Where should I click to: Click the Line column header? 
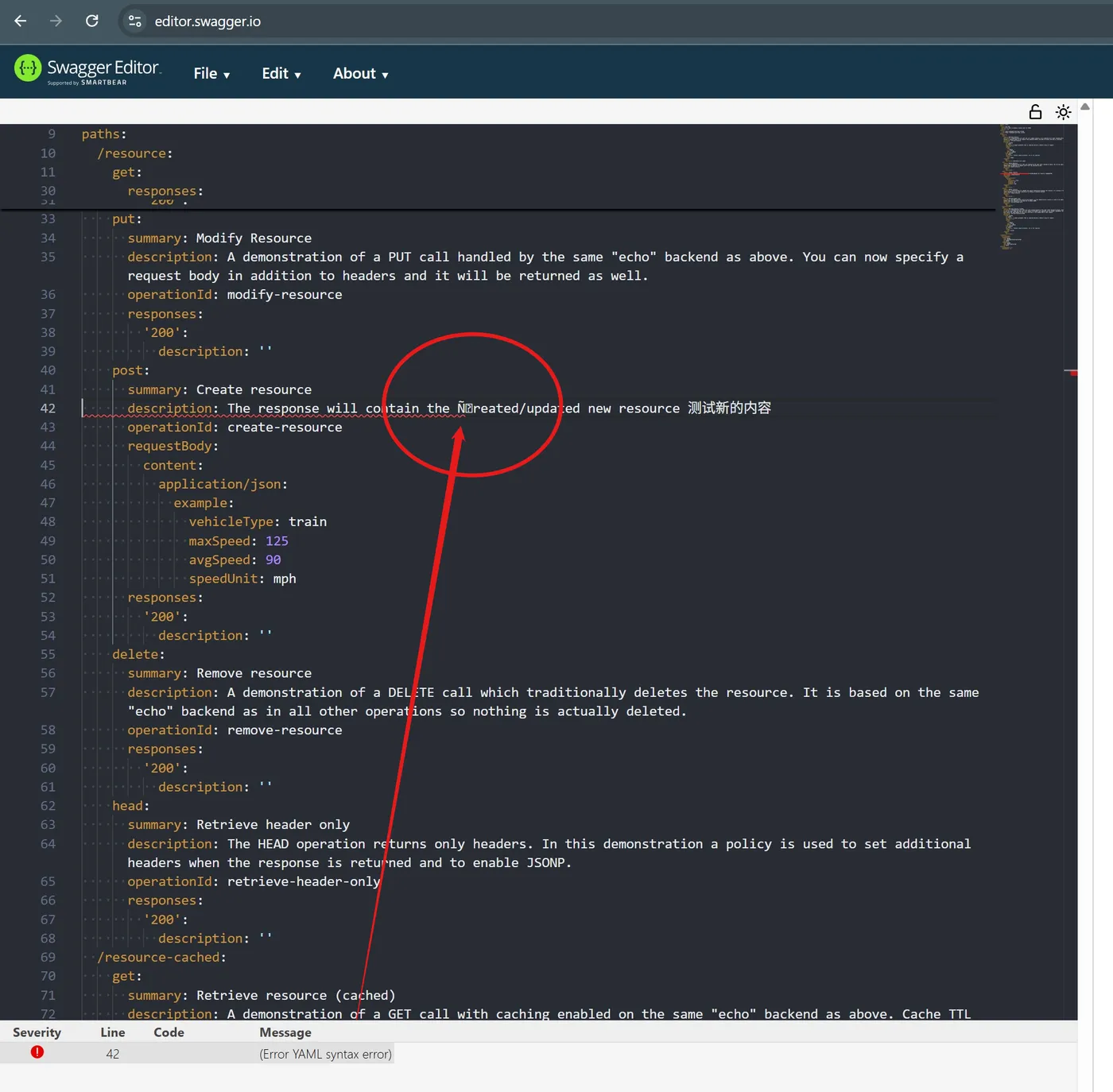click(x=113, y=1032)
